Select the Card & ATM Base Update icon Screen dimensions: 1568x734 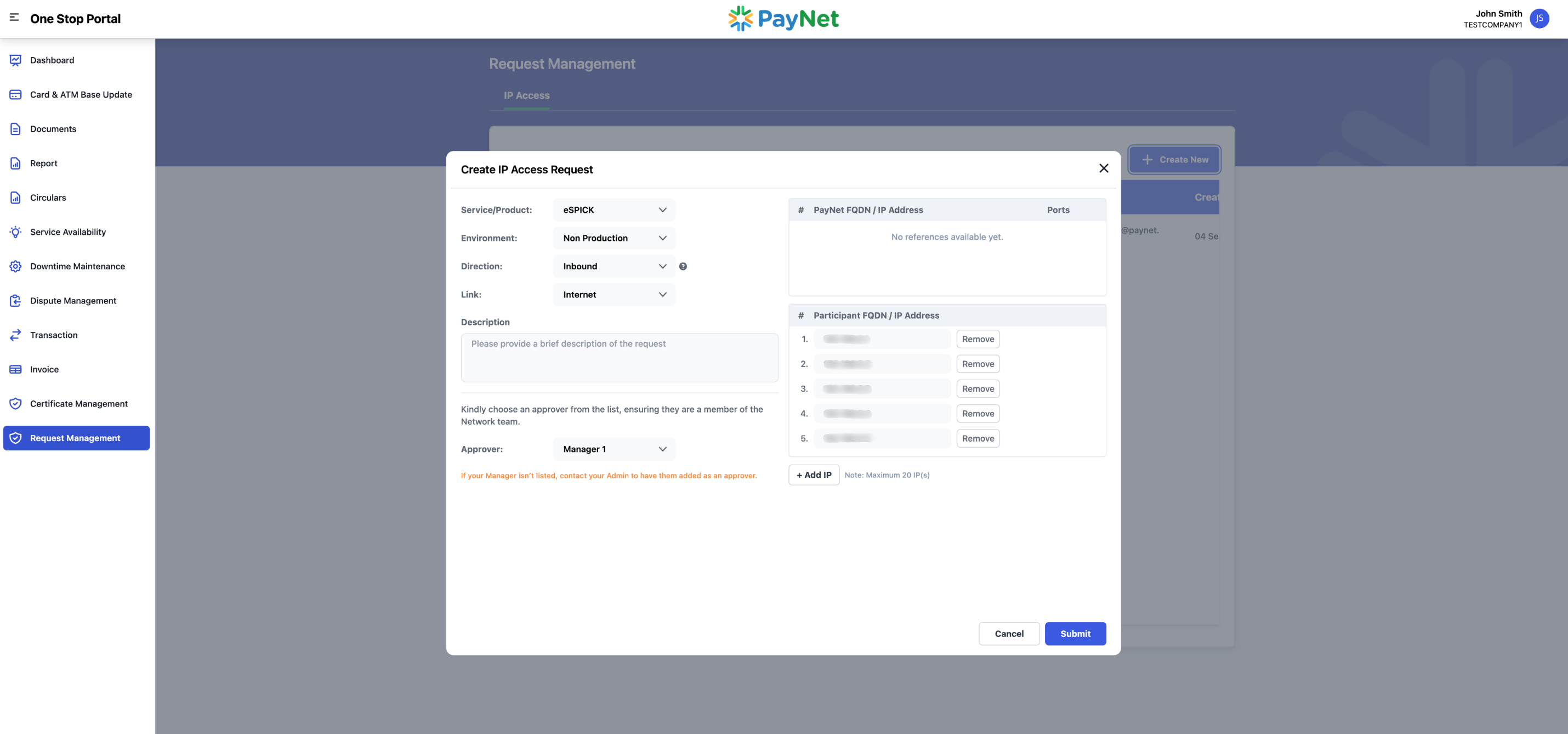15,94
